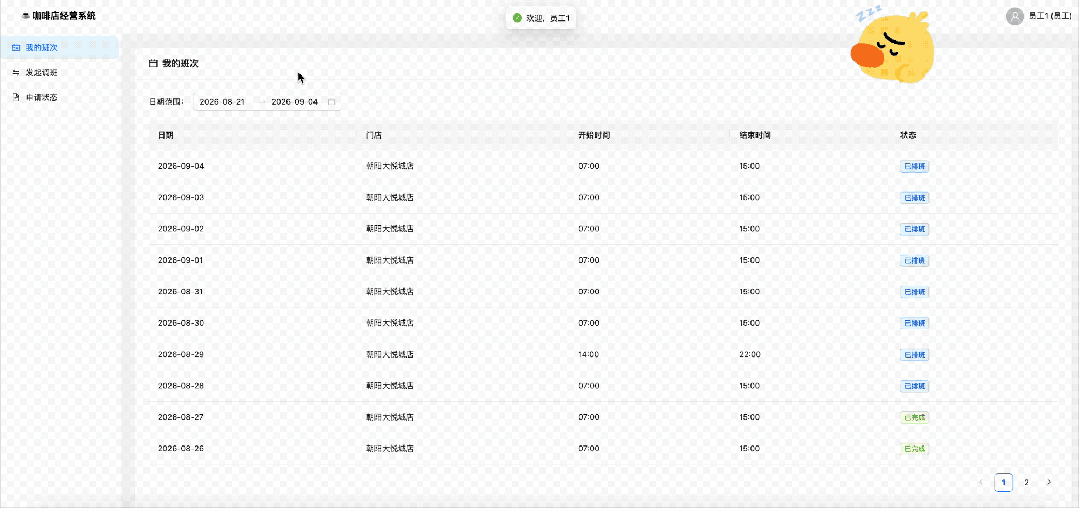Click the start date field 2026-08-21

click(222, 102)
